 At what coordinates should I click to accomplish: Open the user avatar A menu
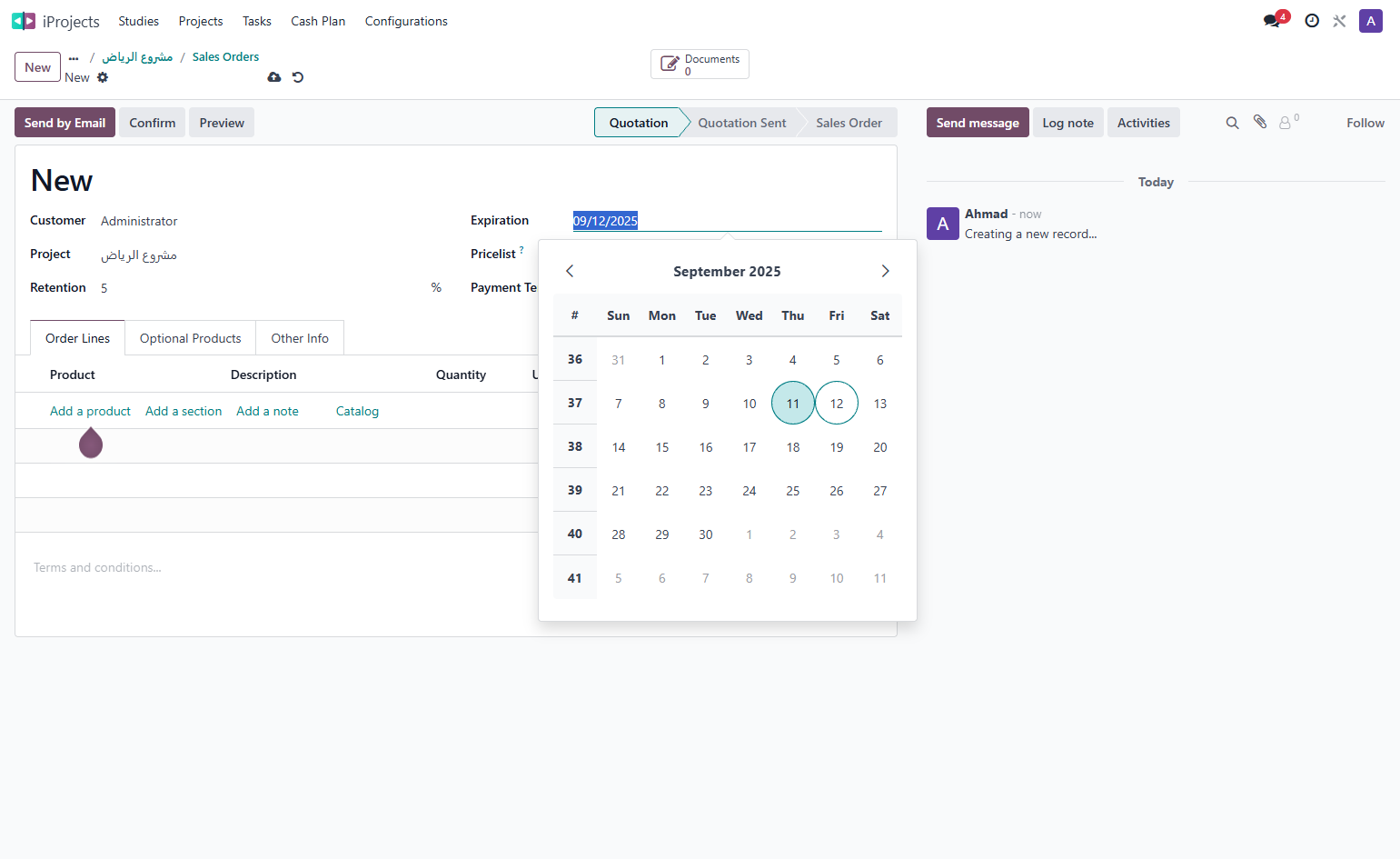[1370, 21]
